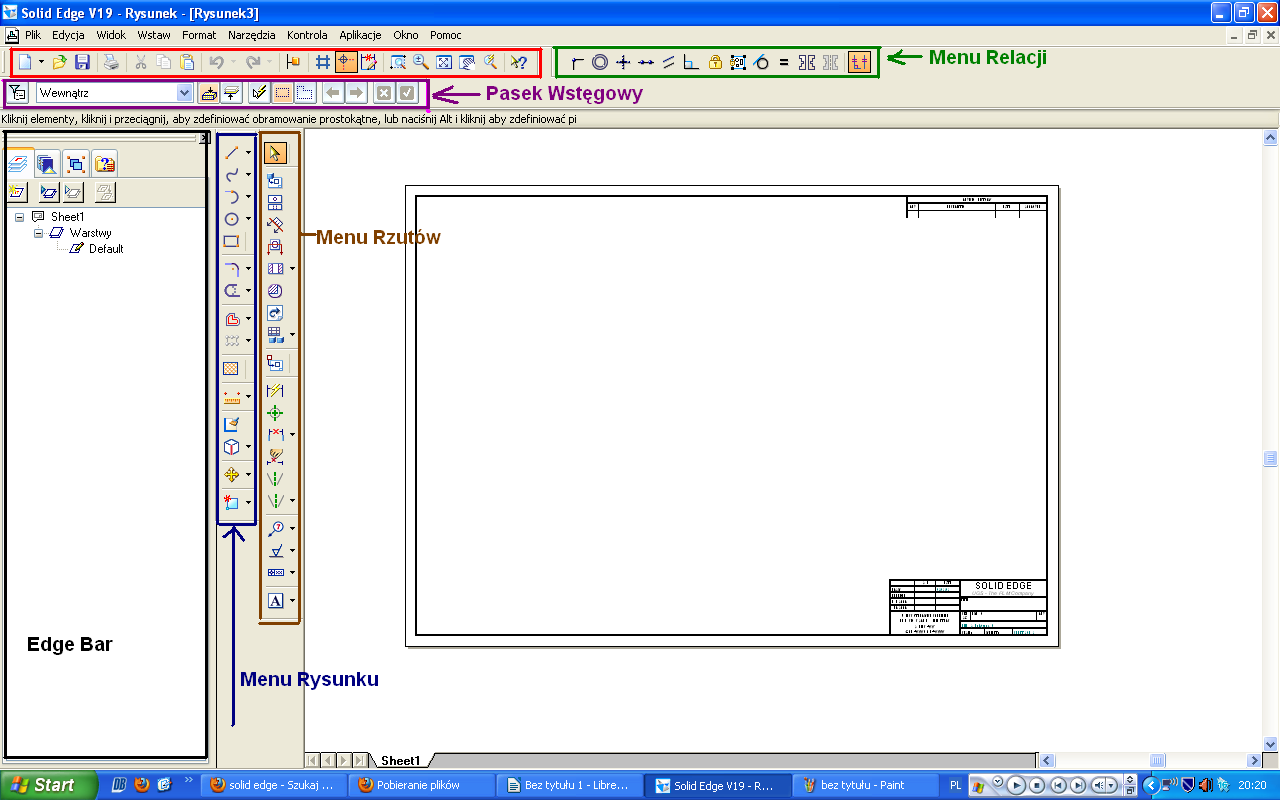The image size is (1280, 800).
Task: Save the drawing with the floppy icon
Action: [x=83, y=62]
